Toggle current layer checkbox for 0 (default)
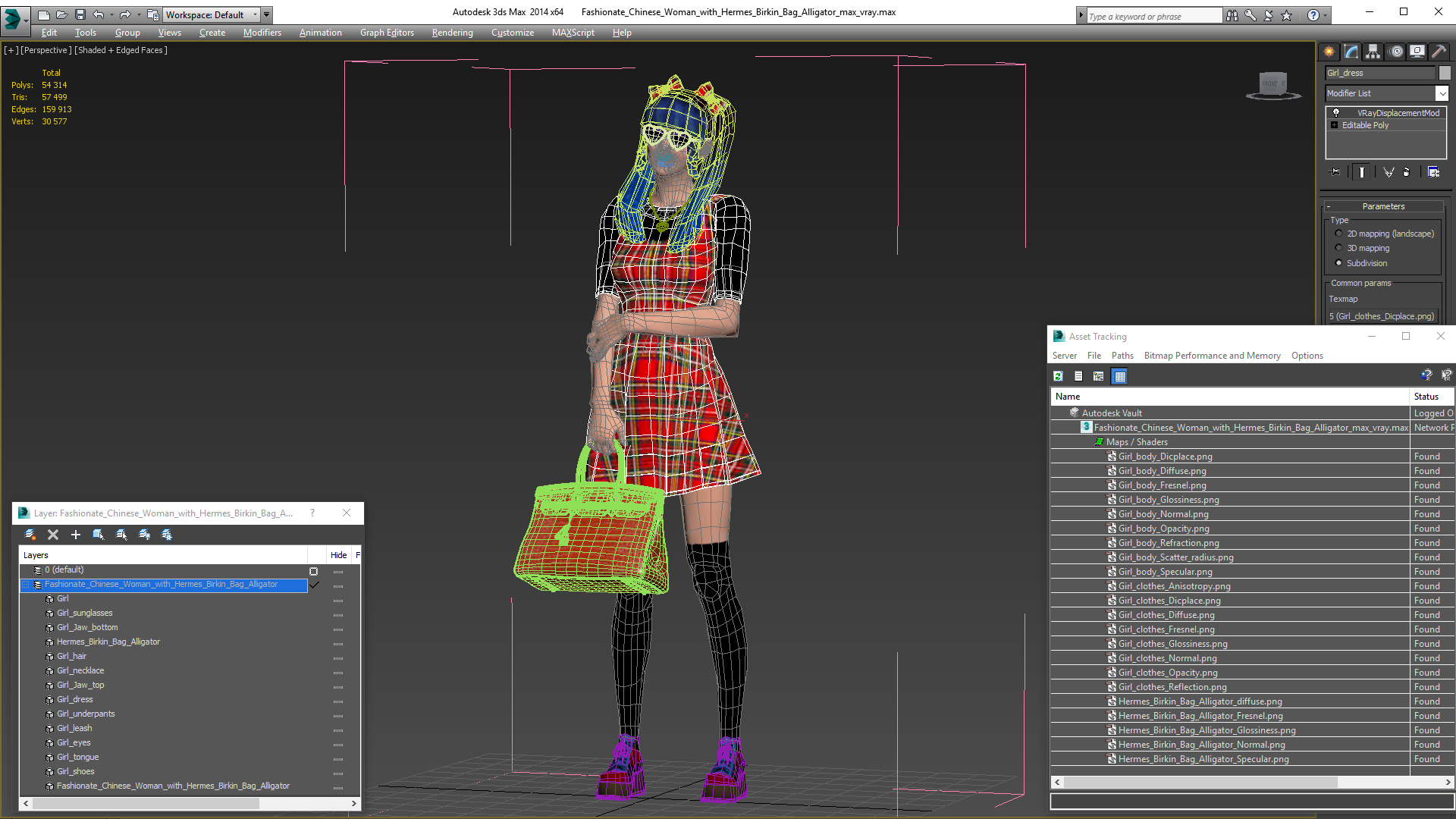The image size is (1456, 819). 313,571
